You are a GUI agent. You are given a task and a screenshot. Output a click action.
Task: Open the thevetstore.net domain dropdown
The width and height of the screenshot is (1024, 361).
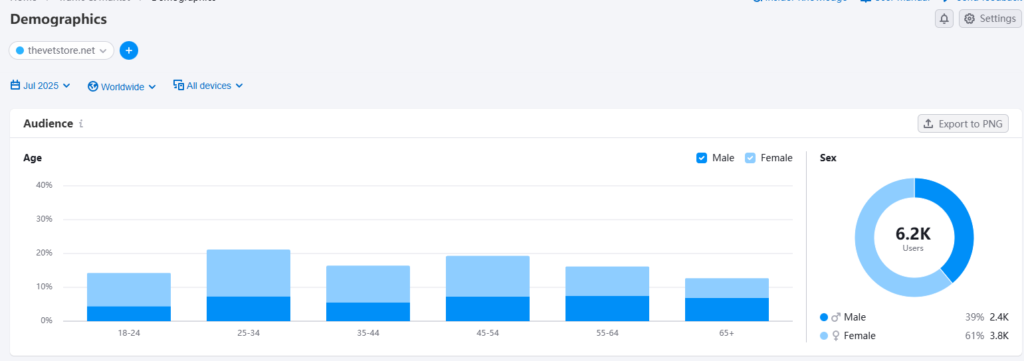[61, 50]
